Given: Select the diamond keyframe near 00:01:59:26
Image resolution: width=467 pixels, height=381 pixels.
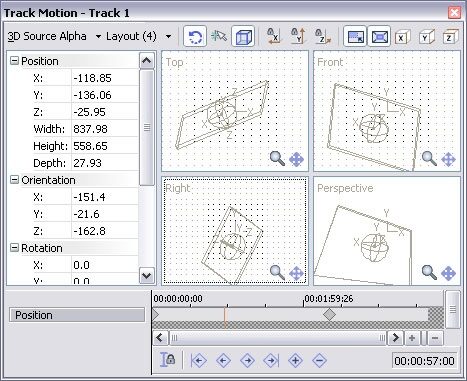Looking at the screenshot, I should (x=329, y=314).
